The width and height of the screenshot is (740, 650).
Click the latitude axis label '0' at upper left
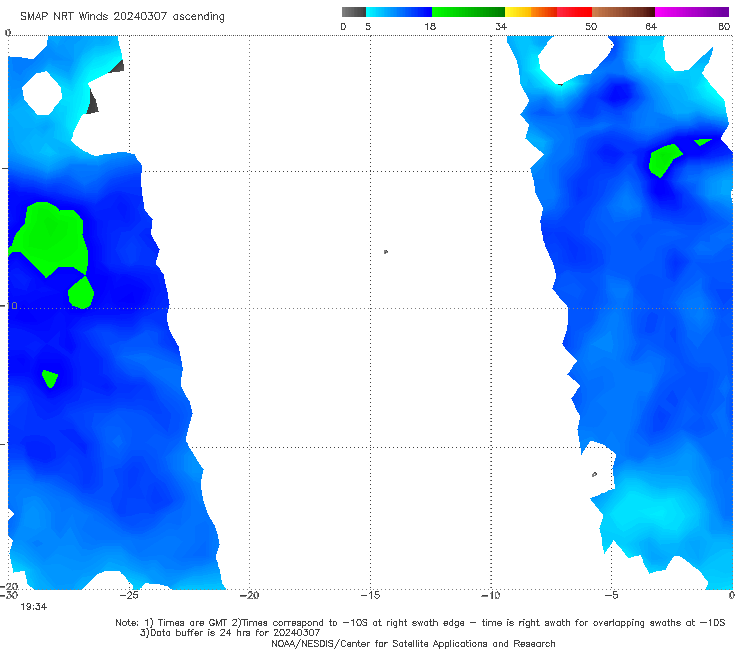pos(7,33)
